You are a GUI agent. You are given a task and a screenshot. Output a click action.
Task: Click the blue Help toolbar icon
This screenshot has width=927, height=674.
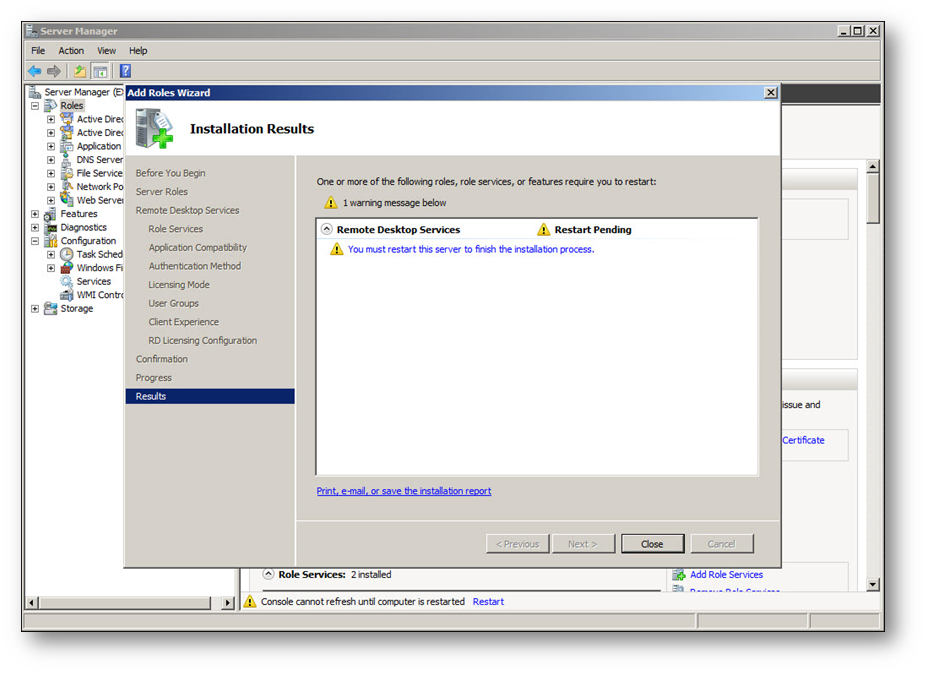tap(125, 71)
